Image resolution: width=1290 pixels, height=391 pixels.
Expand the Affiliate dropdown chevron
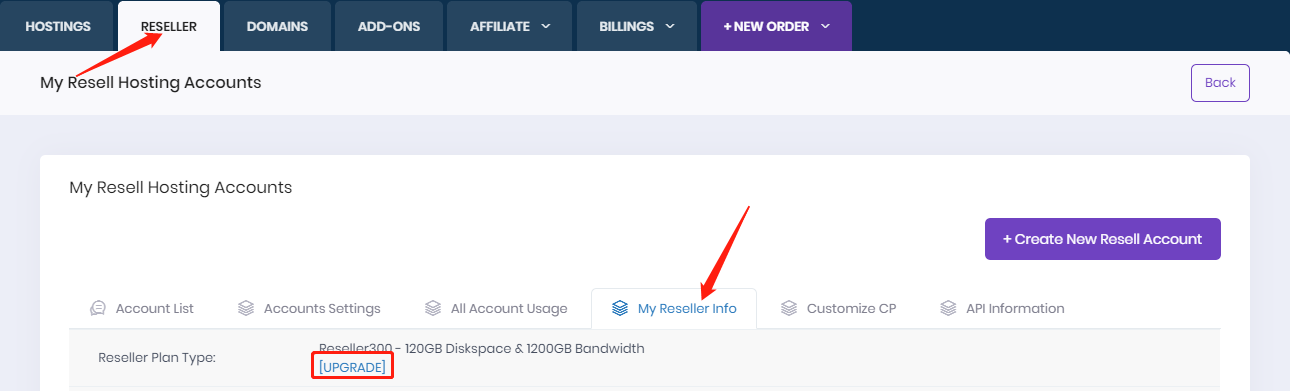click(546, 27)
